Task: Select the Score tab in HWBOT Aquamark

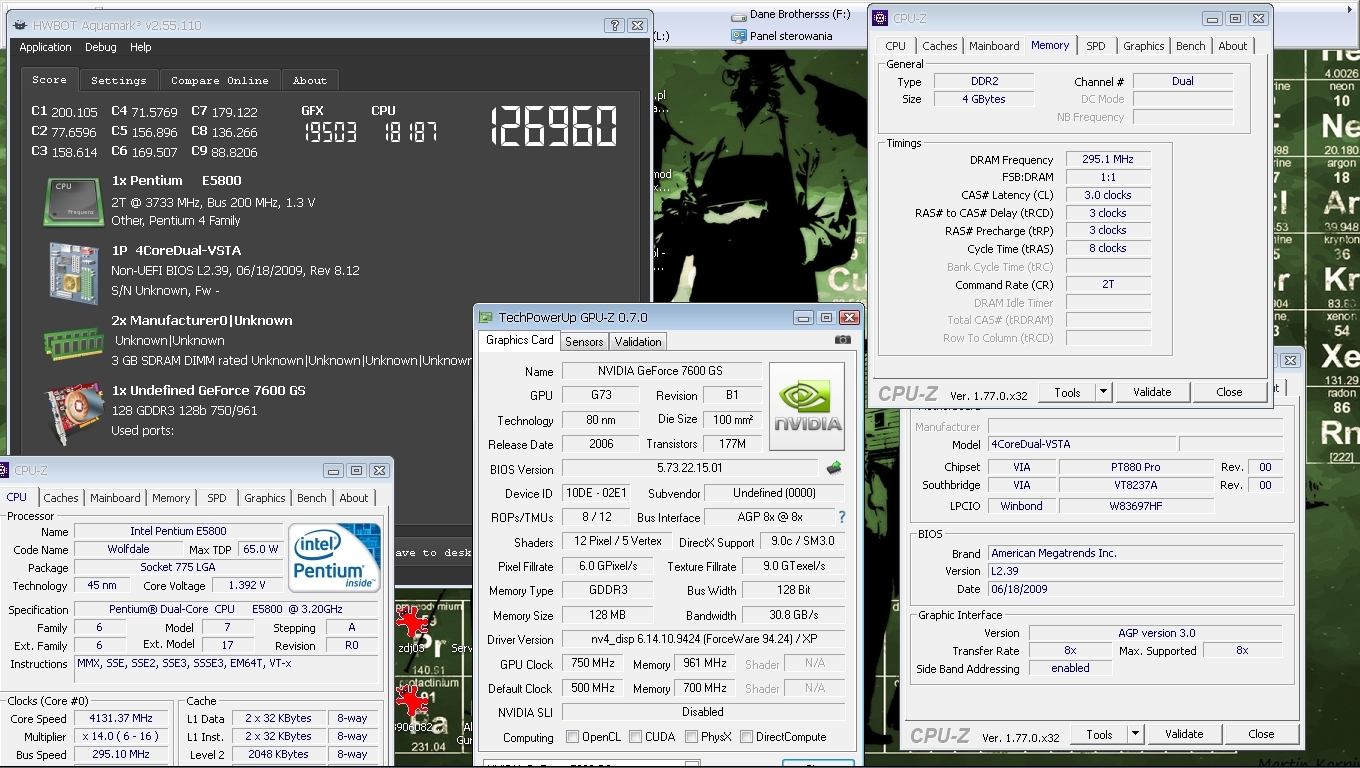Action: (x=49, y=79)
